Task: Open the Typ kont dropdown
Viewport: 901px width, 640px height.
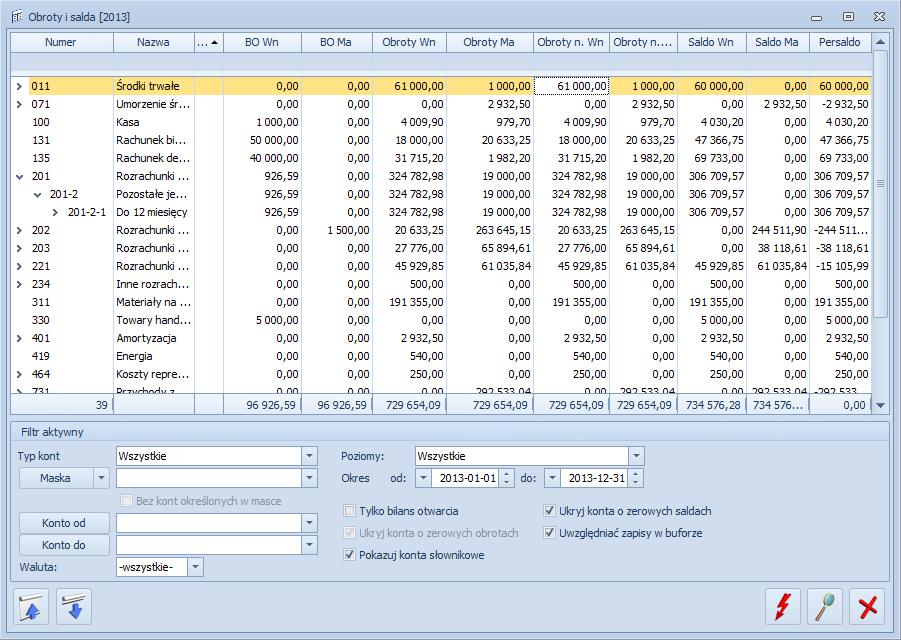Action: coord(309,456)
